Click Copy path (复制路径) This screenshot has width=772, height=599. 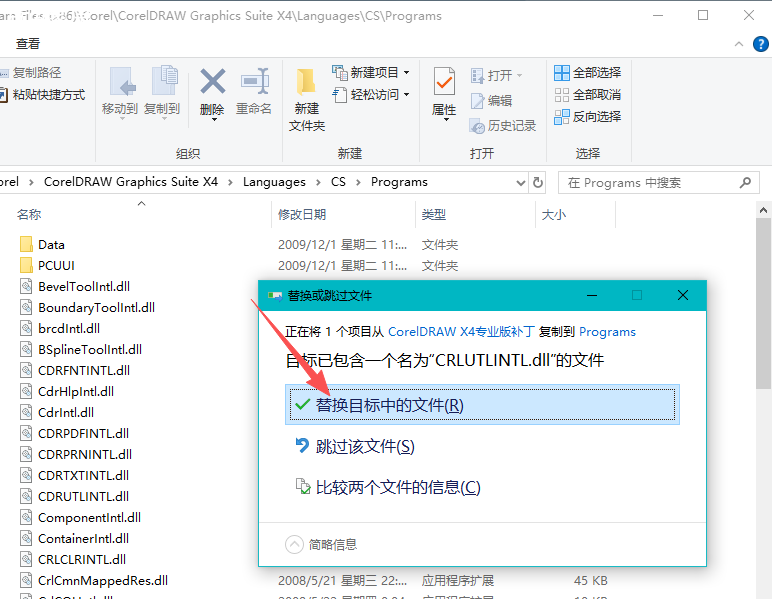pos(31,73)
